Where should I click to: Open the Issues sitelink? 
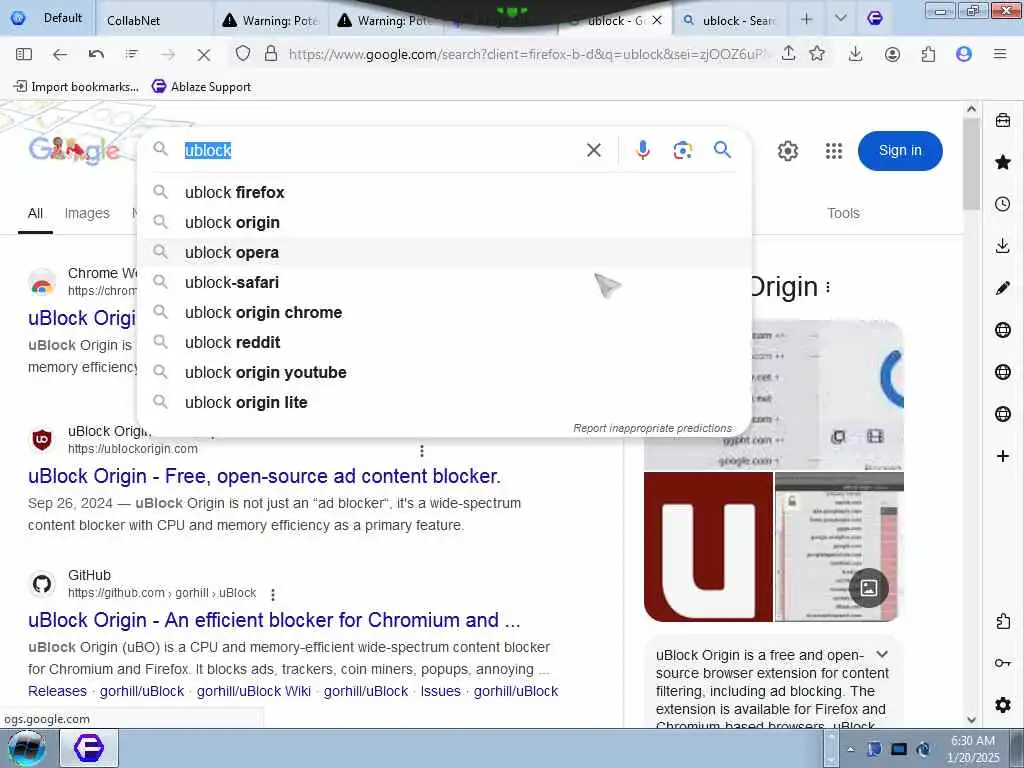coord(441,691)
